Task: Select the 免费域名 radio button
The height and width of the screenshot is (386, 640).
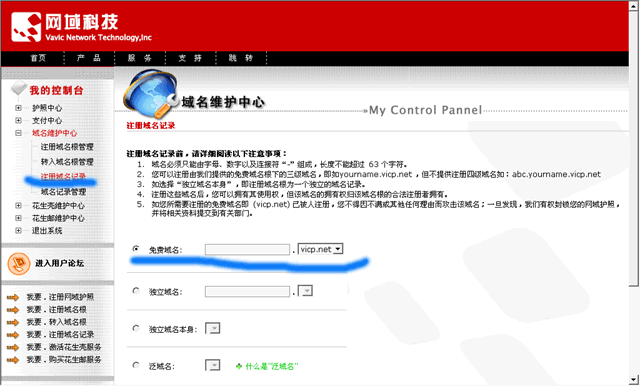Action: tap(136, 248)
